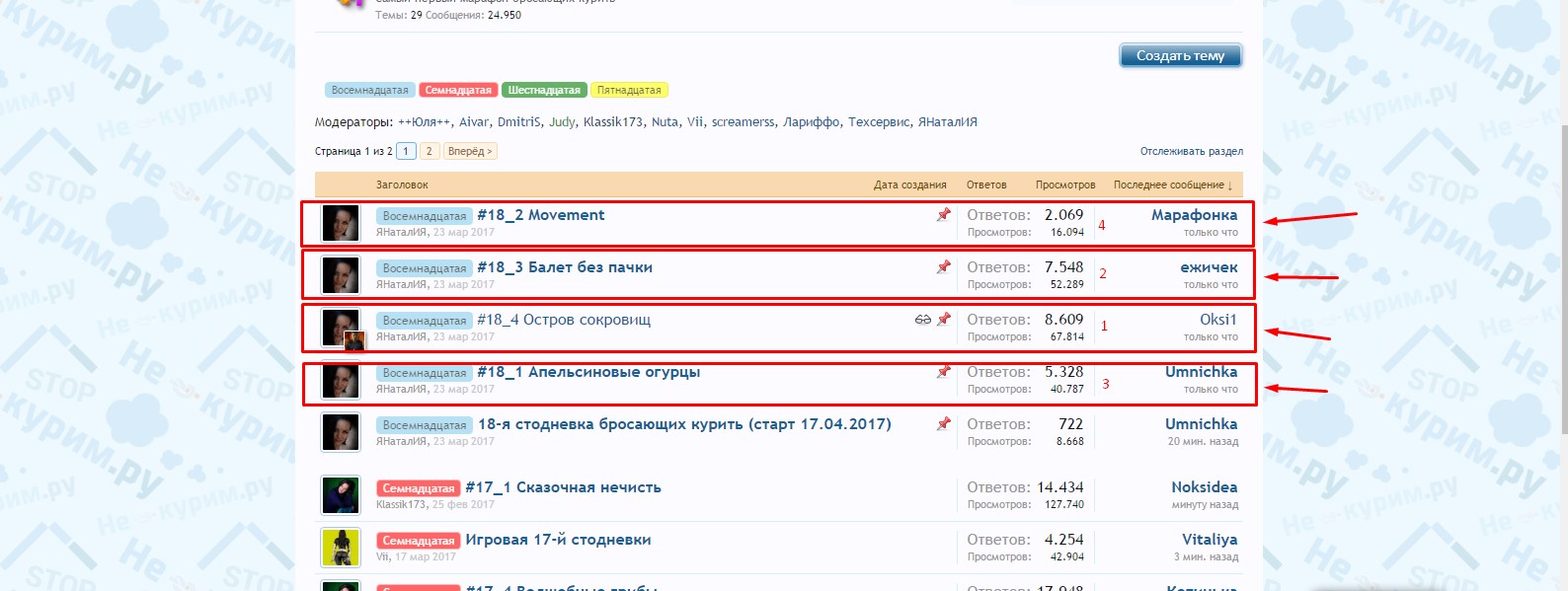This screenshot has height=591, width=1568.
Task: Open moderator Judy profile
Action: pos(562,122)
